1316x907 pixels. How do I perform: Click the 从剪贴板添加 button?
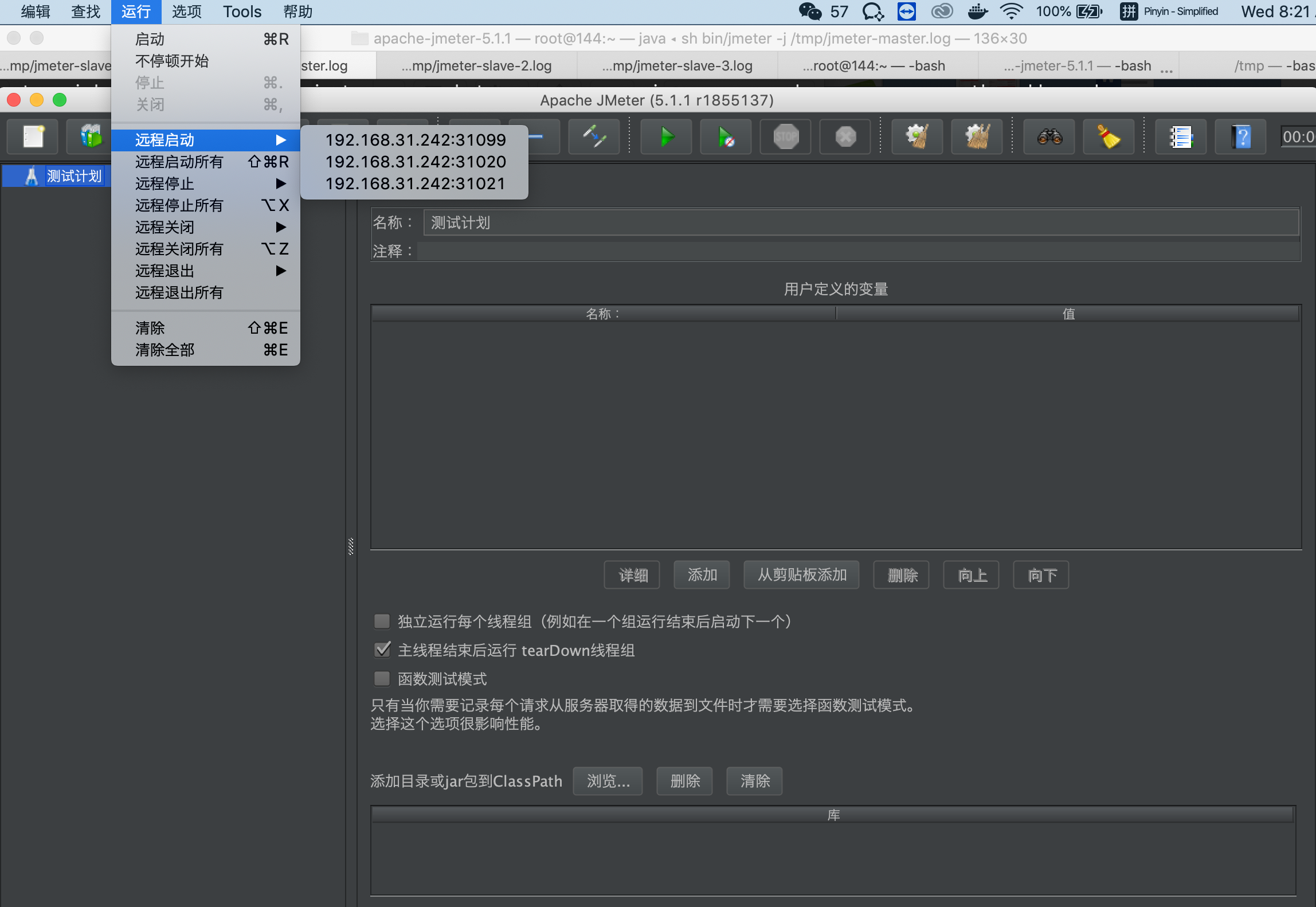(801, 574)
